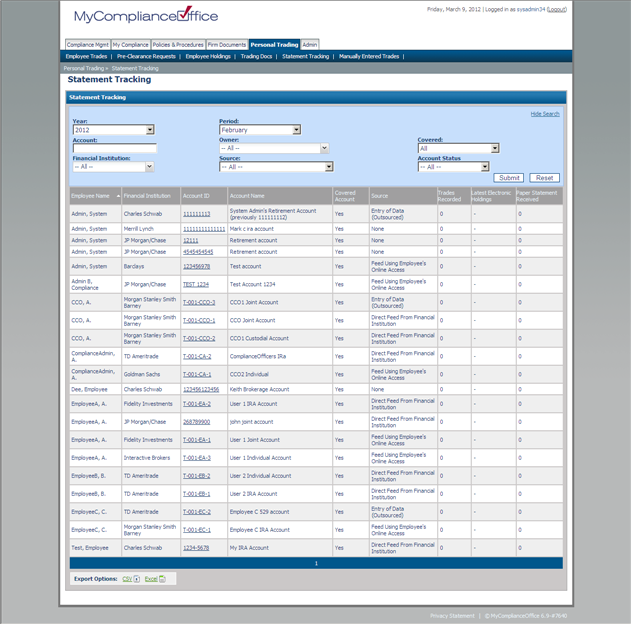631x624 pixels.
Task: Click Privacy Statement footer link
Action: point(452,616)
